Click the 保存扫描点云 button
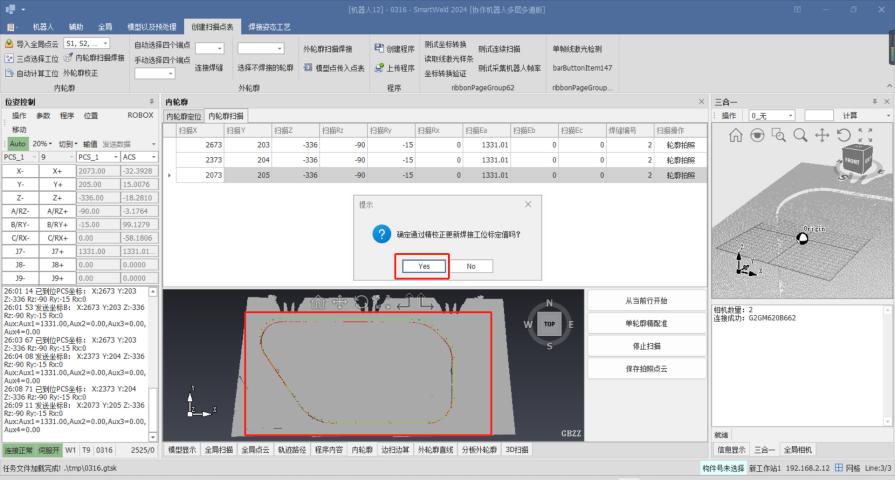Screen dimensions: 895x480 [x=646, y=369]
